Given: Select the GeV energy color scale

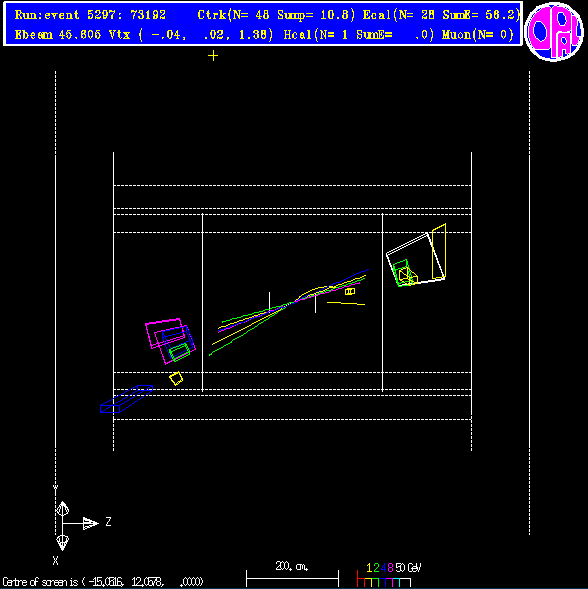Looking at the screenshot, I should 389,575.
